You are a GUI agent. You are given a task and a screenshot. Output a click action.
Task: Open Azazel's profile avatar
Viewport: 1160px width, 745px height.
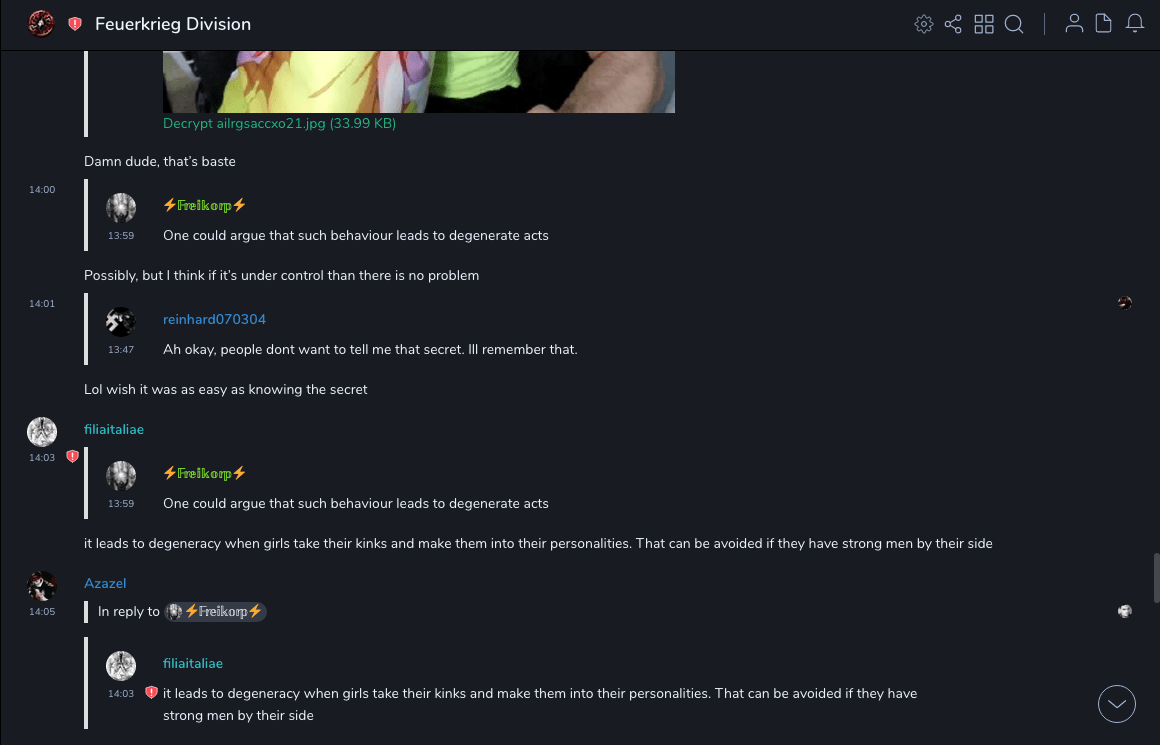tap(42, 585)
